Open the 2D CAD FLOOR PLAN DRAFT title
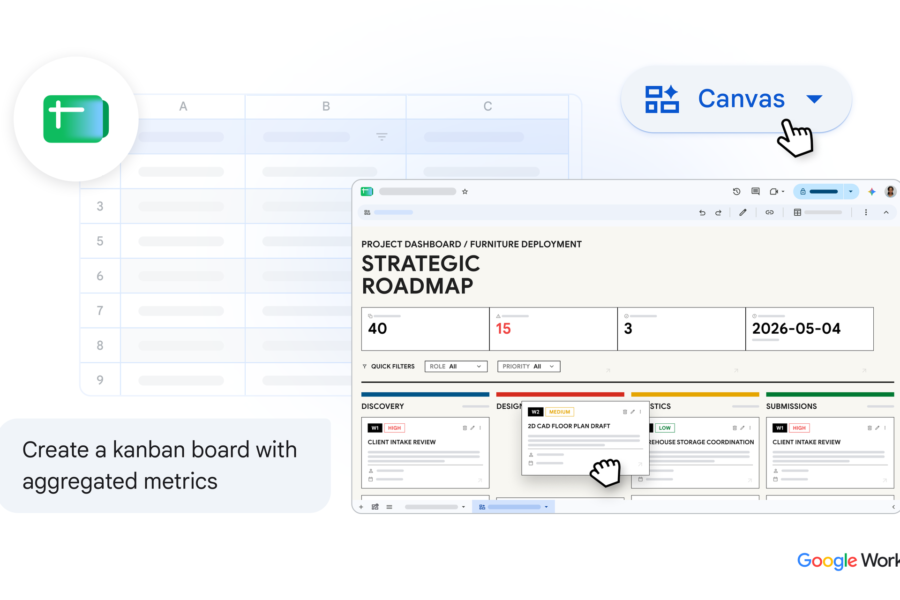Screen dimensions: 900x600 pos(569,426)
